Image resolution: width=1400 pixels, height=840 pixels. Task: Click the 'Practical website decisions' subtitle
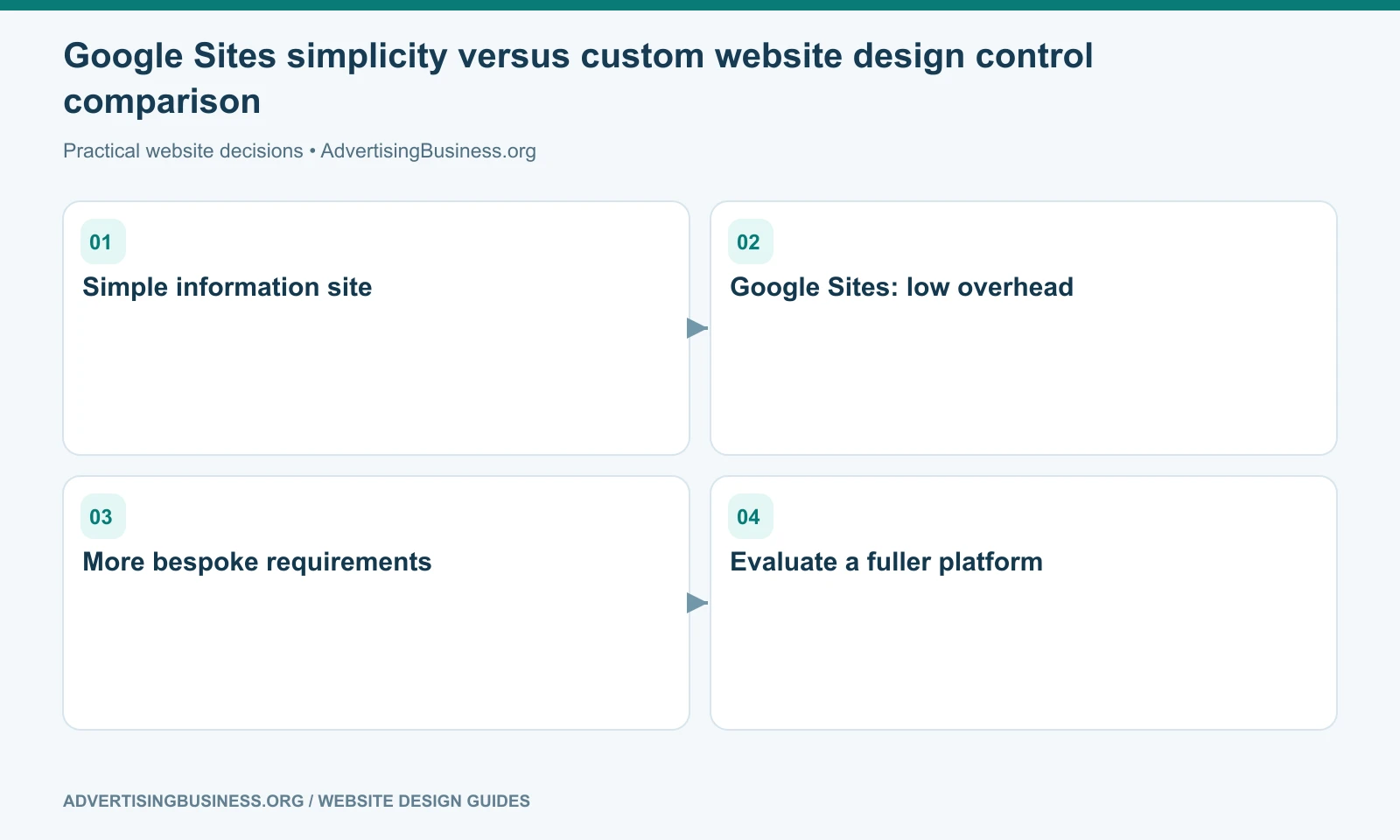(299, 150)
